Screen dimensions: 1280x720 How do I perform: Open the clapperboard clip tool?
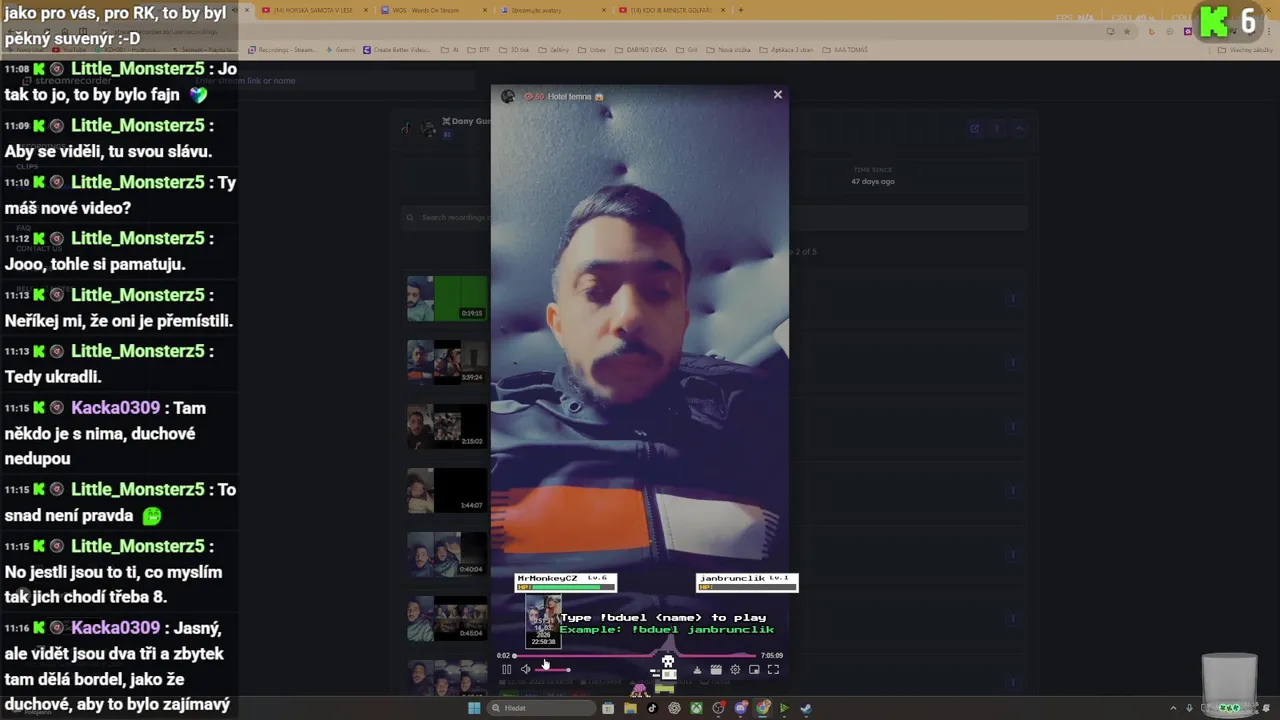click(x=716, y=670)
